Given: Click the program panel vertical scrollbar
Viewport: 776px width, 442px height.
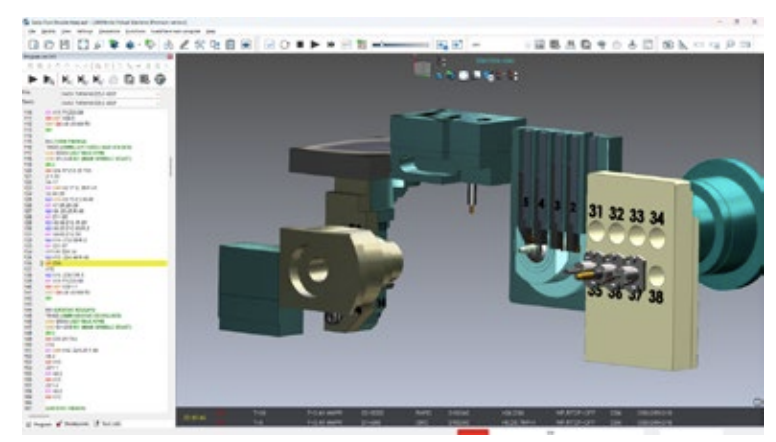Looking at the screenshot, I should (x=171, y=167).
